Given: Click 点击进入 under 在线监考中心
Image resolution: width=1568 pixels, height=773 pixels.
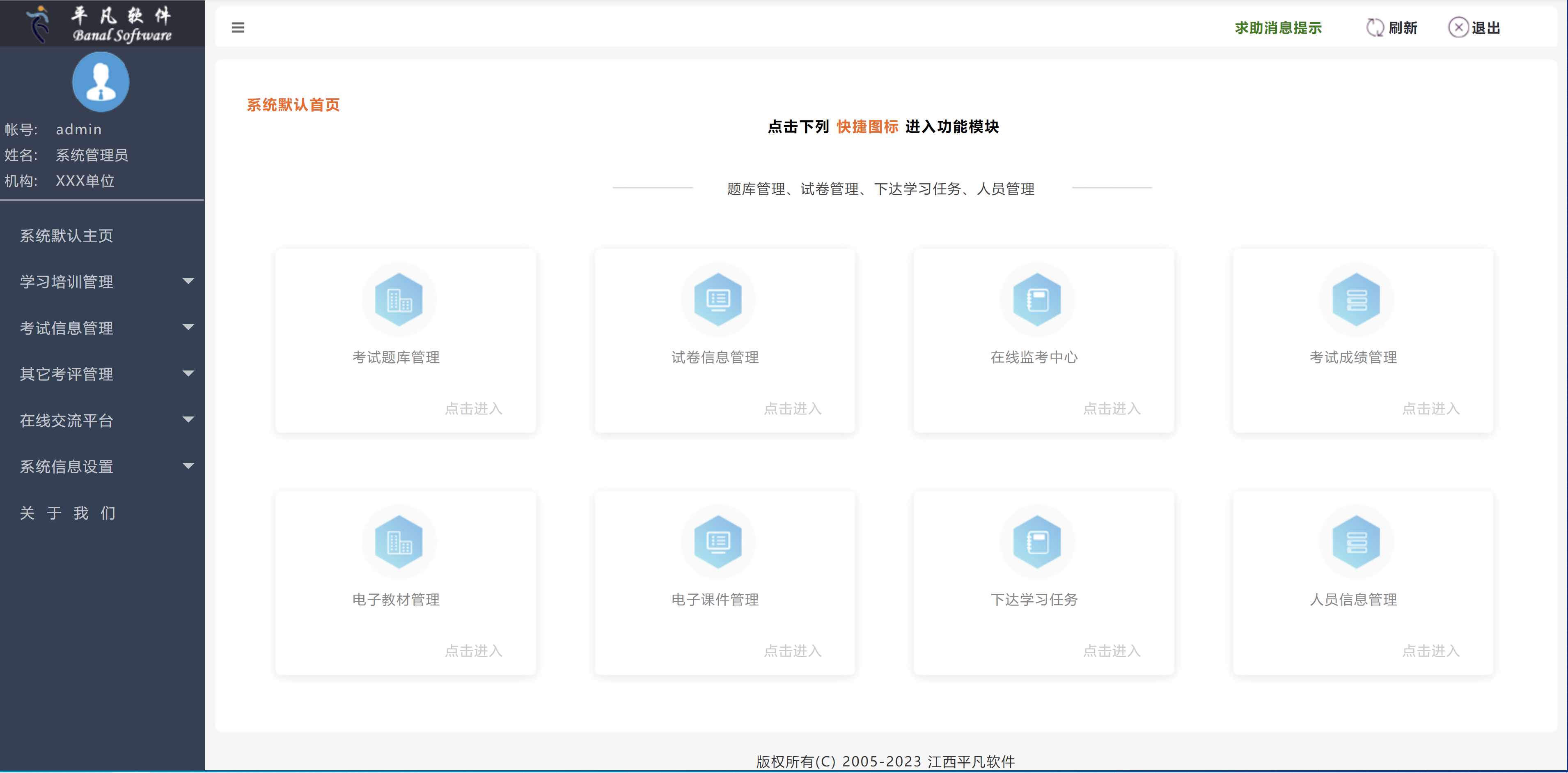Looking at the screenshot, I should [1112, 409].
